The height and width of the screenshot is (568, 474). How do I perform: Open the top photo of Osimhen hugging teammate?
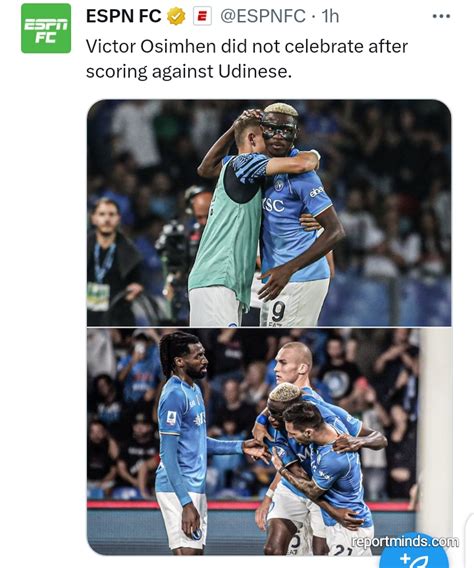click(269, 213)
